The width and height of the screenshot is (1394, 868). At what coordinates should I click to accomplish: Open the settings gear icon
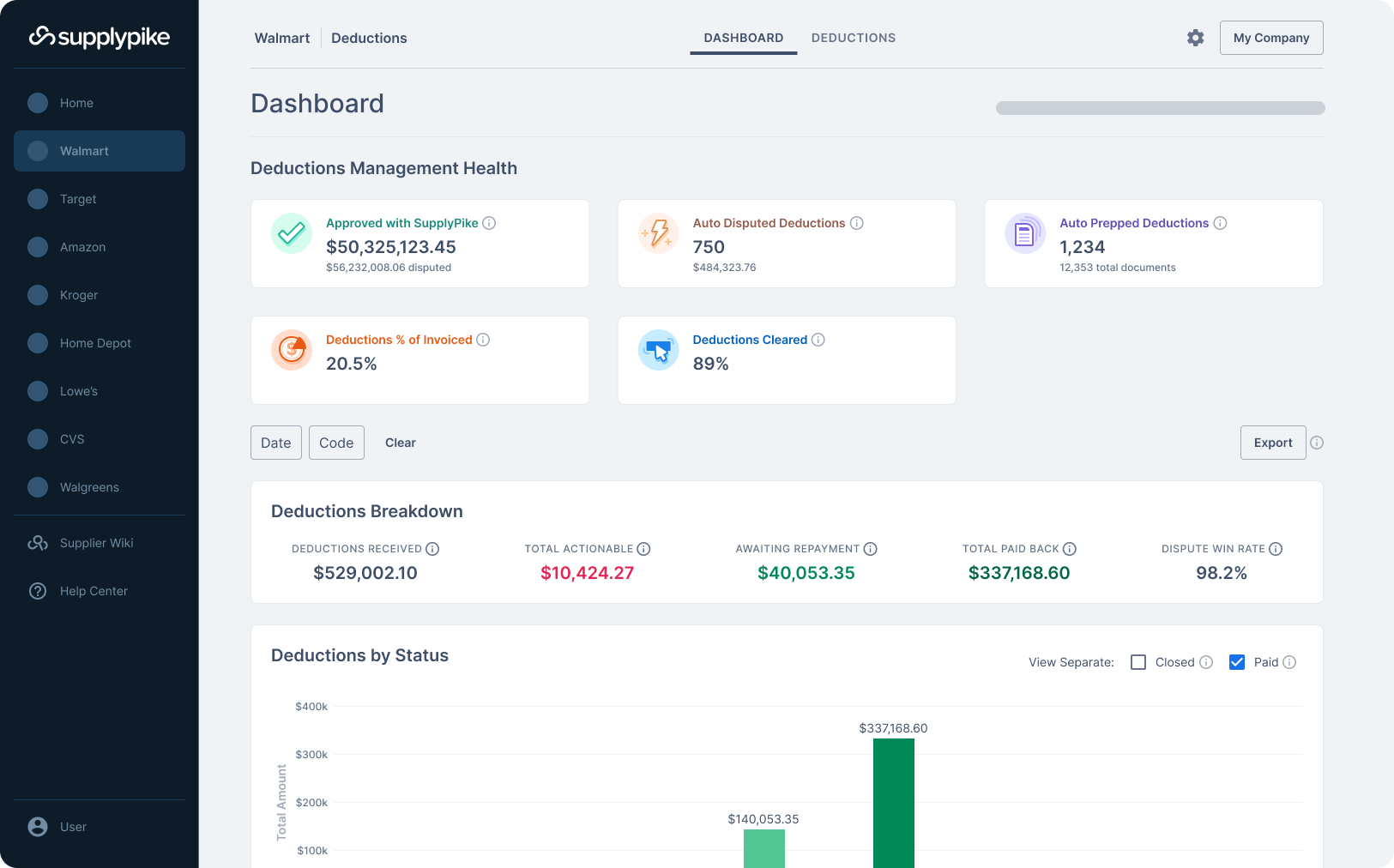(1196, 38)
